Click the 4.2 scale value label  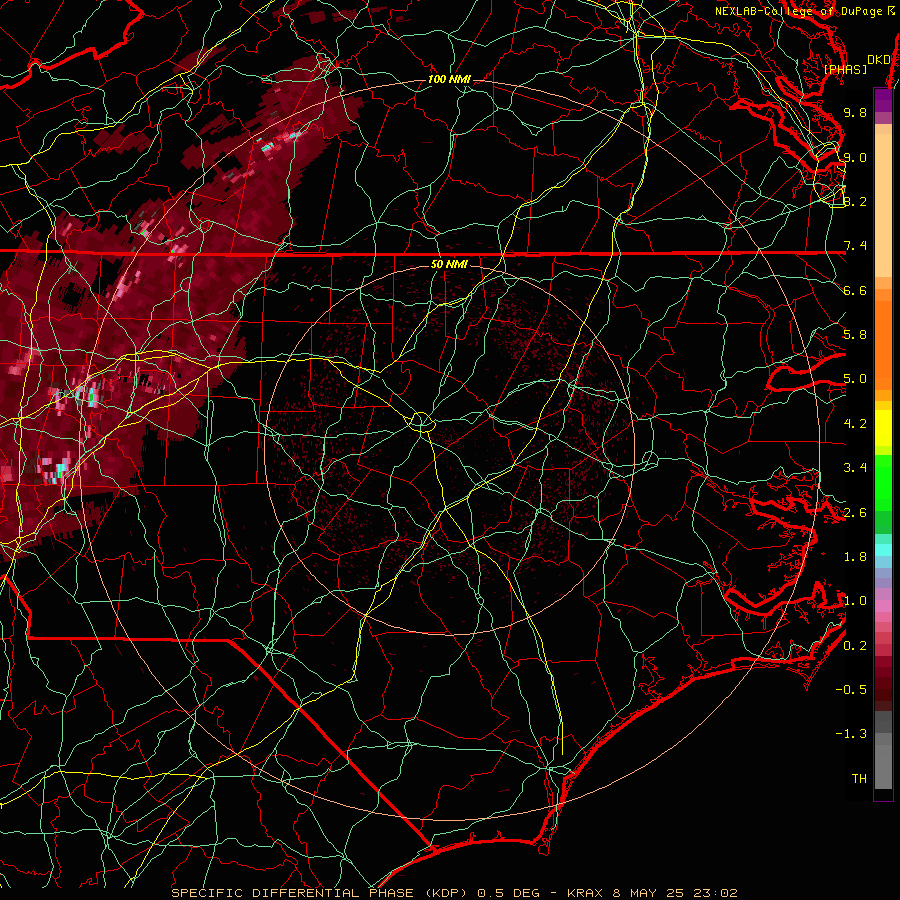pyautogui.click(x=855, y=424)
